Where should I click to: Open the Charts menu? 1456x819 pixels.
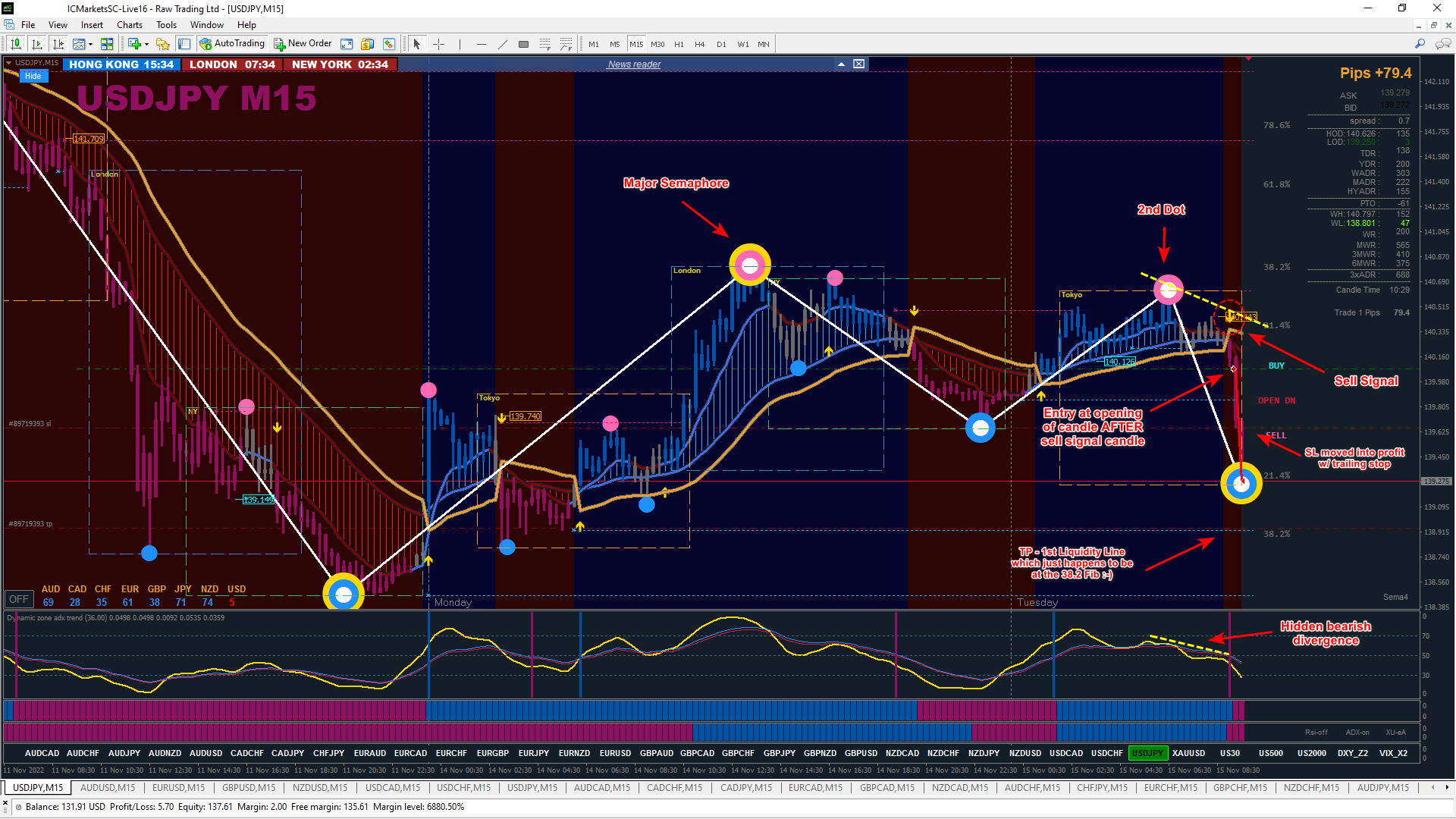[x=129, y=25]
